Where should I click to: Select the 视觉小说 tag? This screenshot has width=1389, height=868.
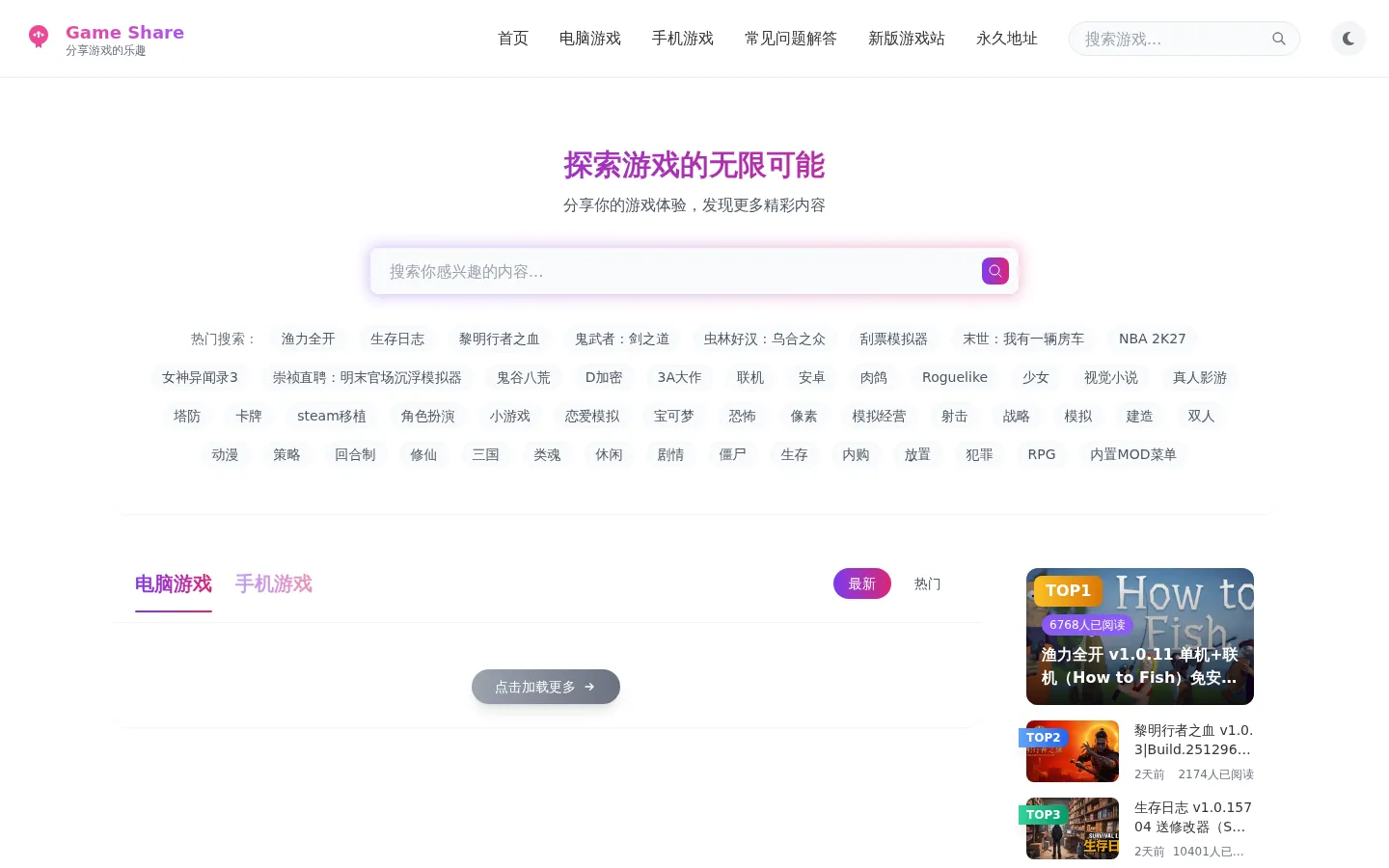1111,377
